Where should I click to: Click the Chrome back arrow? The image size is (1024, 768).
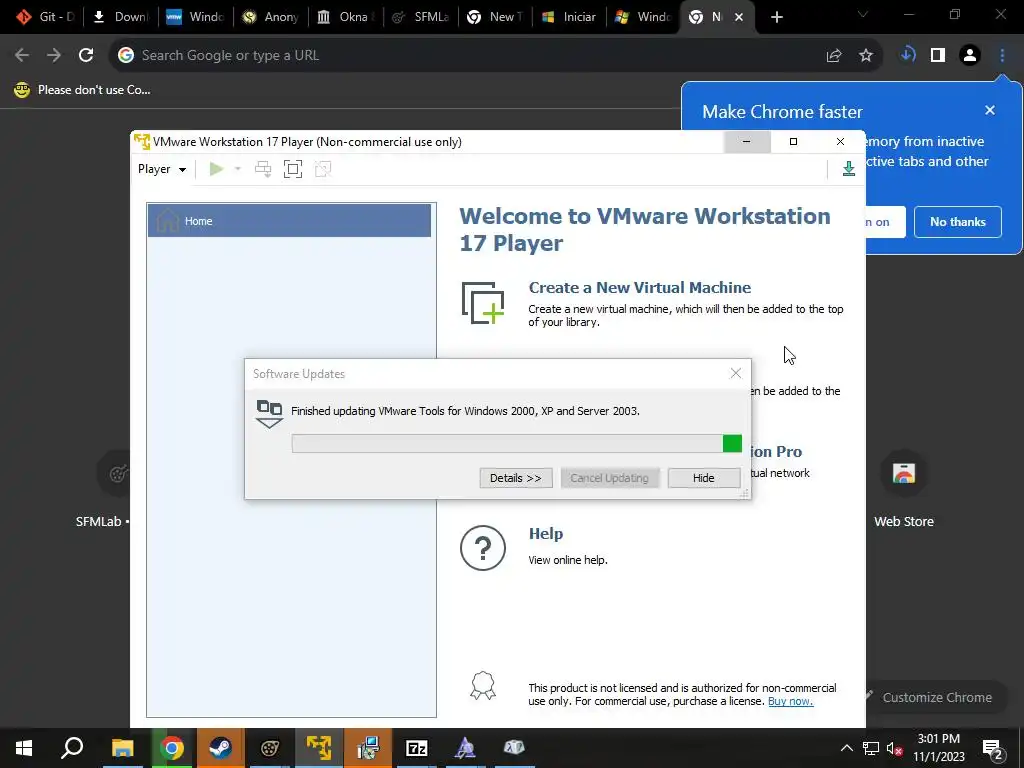click(x=22, y=56)
